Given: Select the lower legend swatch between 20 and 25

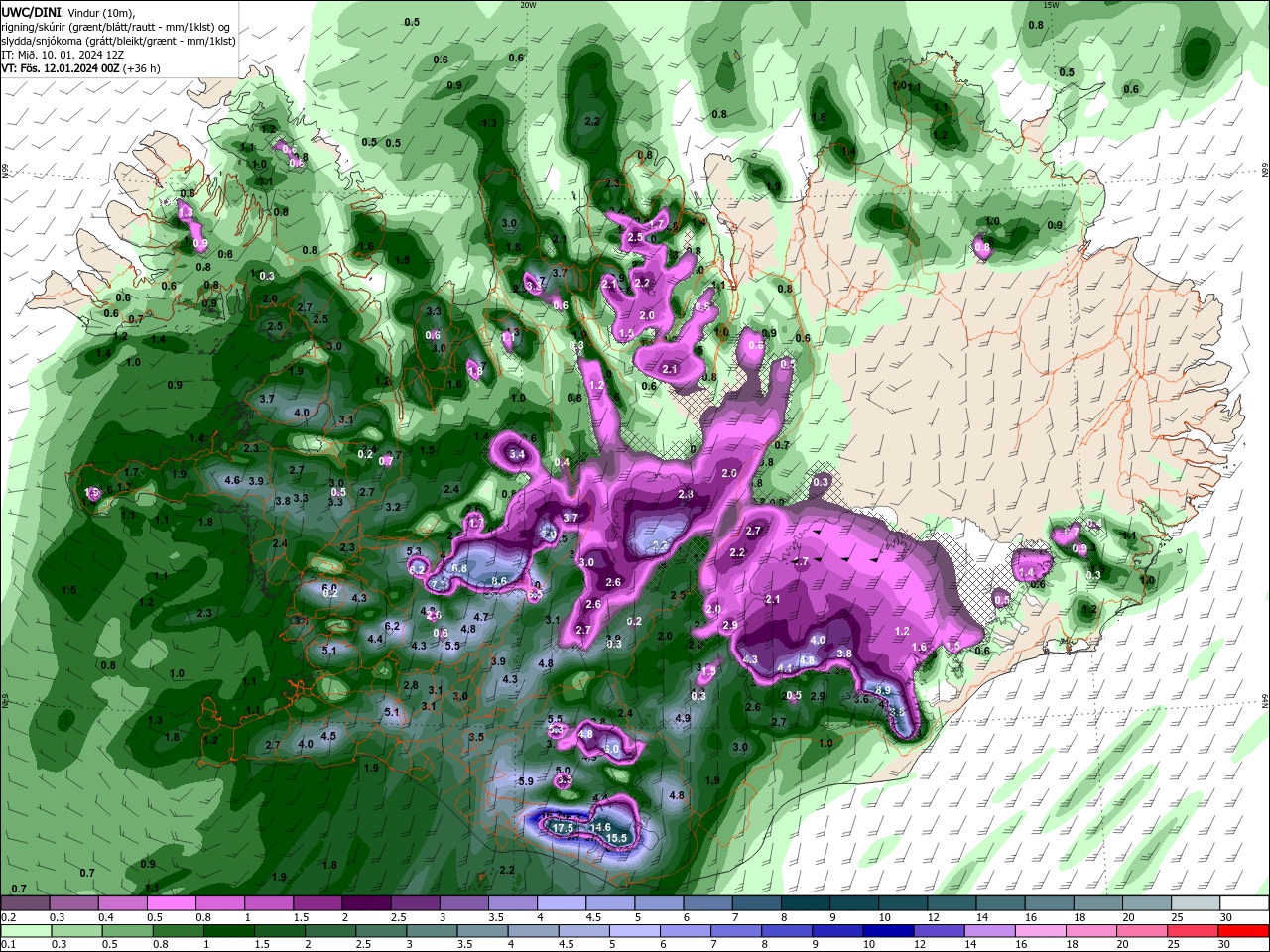Looking at the screenshot, I should click(x=1142, y=931).
